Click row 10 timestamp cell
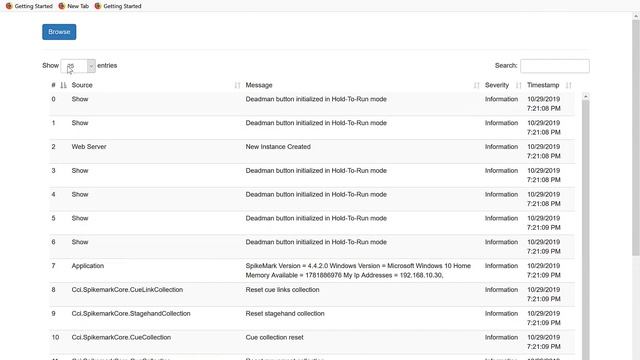The width and height of the screenshot is (640, 360). pos(544,342)
